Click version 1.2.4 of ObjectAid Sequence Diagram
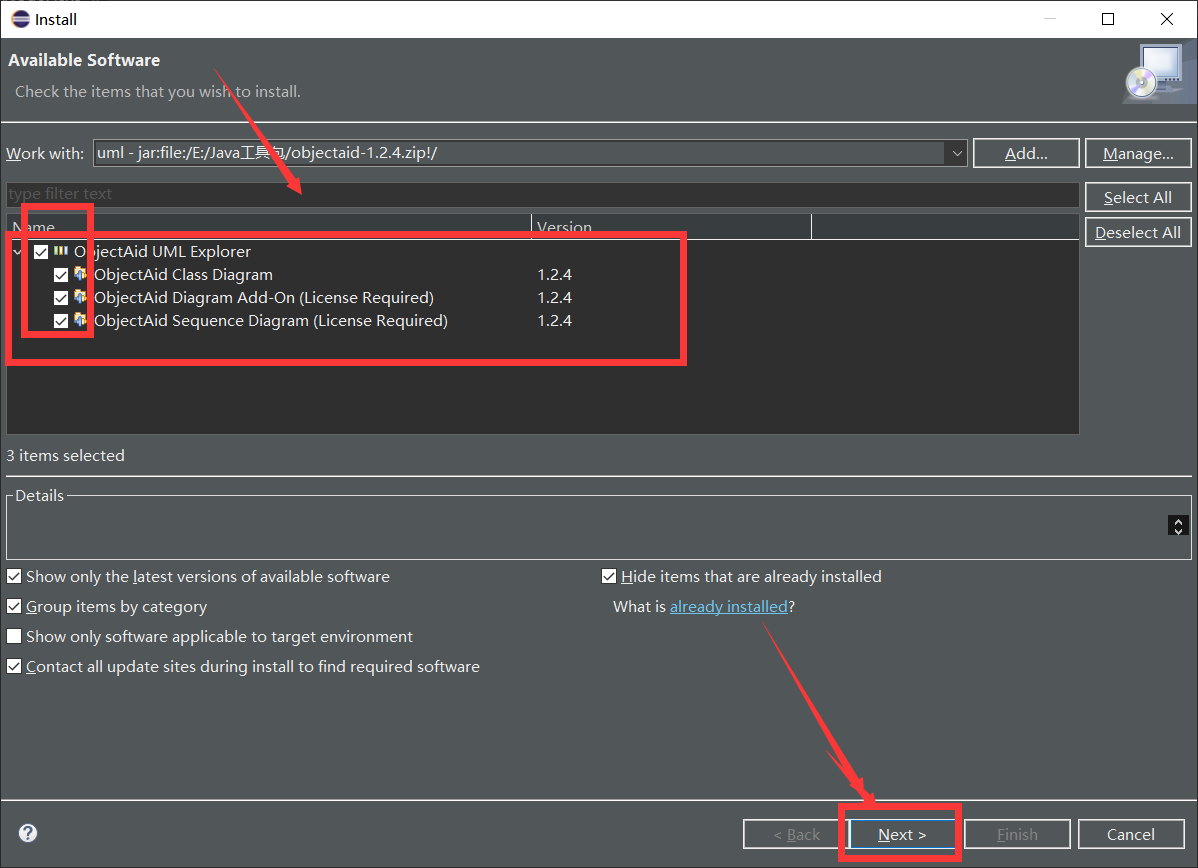The height and width of the screenshot is (868, 1198). pyautogui.click(x=555, y=320)
